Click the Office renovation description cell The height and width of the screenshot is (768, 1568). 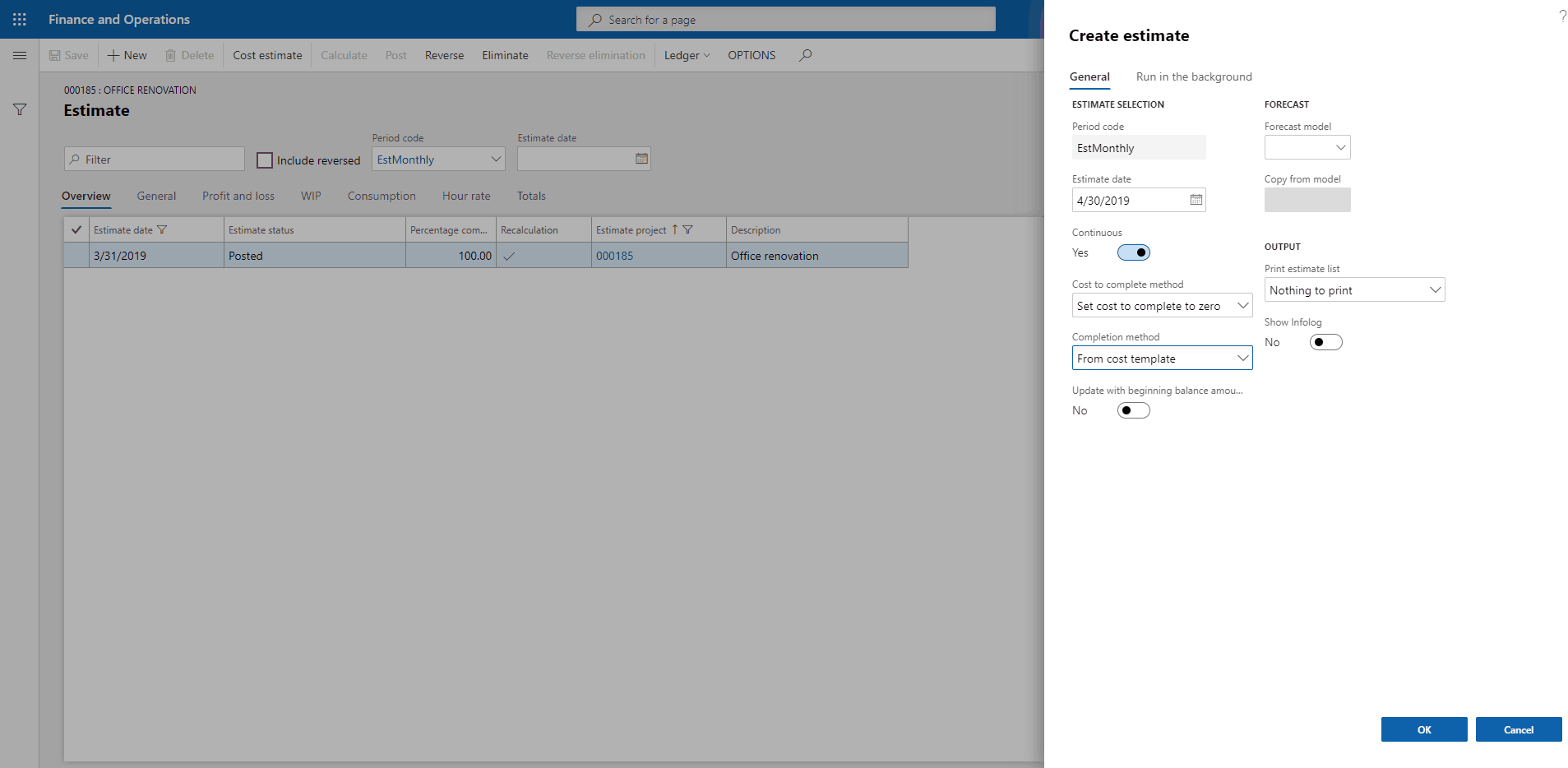coord(817,256)
